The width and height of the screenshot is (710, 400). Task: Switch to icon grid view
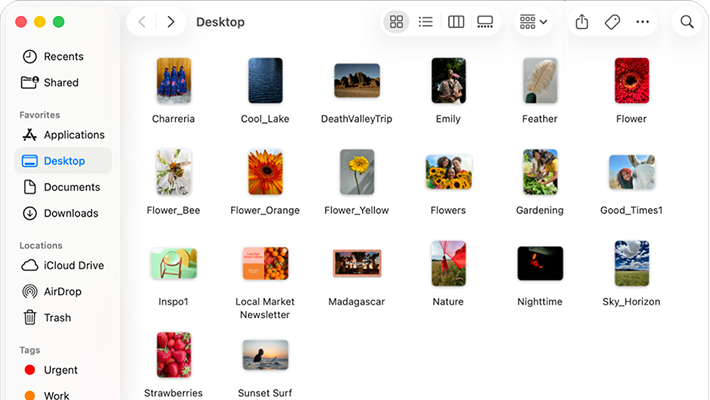[396, 22]
